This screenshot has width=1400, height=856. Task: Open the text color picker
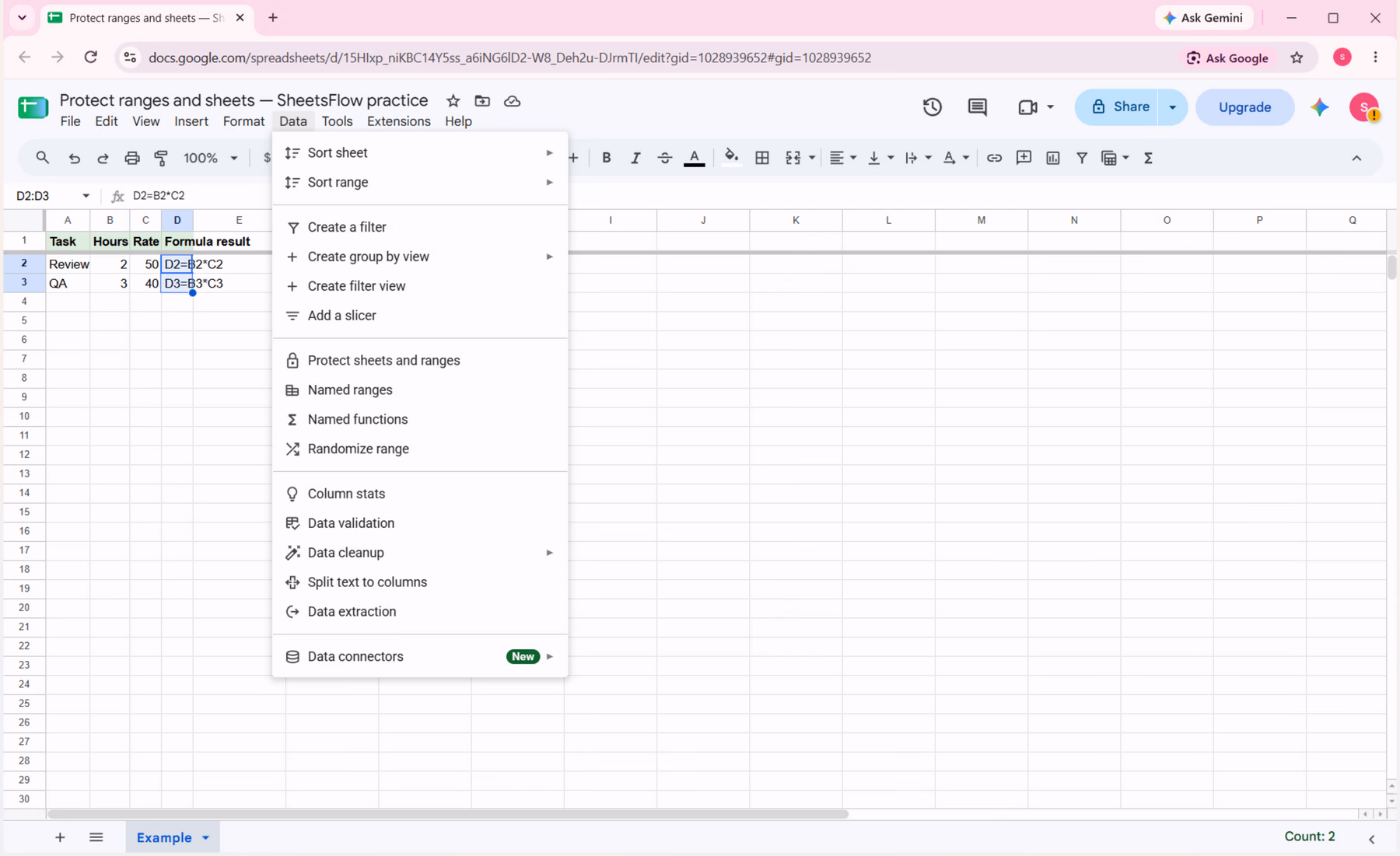[x=694, y=158]
